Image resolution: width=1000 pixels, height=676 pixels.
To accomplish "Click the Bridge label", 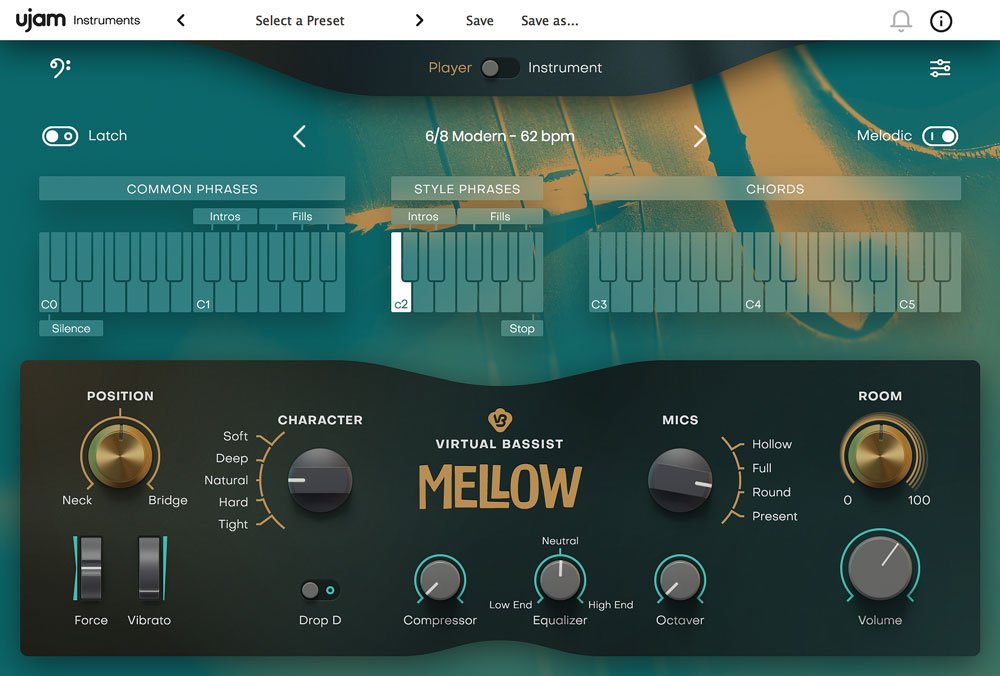I will pyautogui.click(x=168, y=501).
